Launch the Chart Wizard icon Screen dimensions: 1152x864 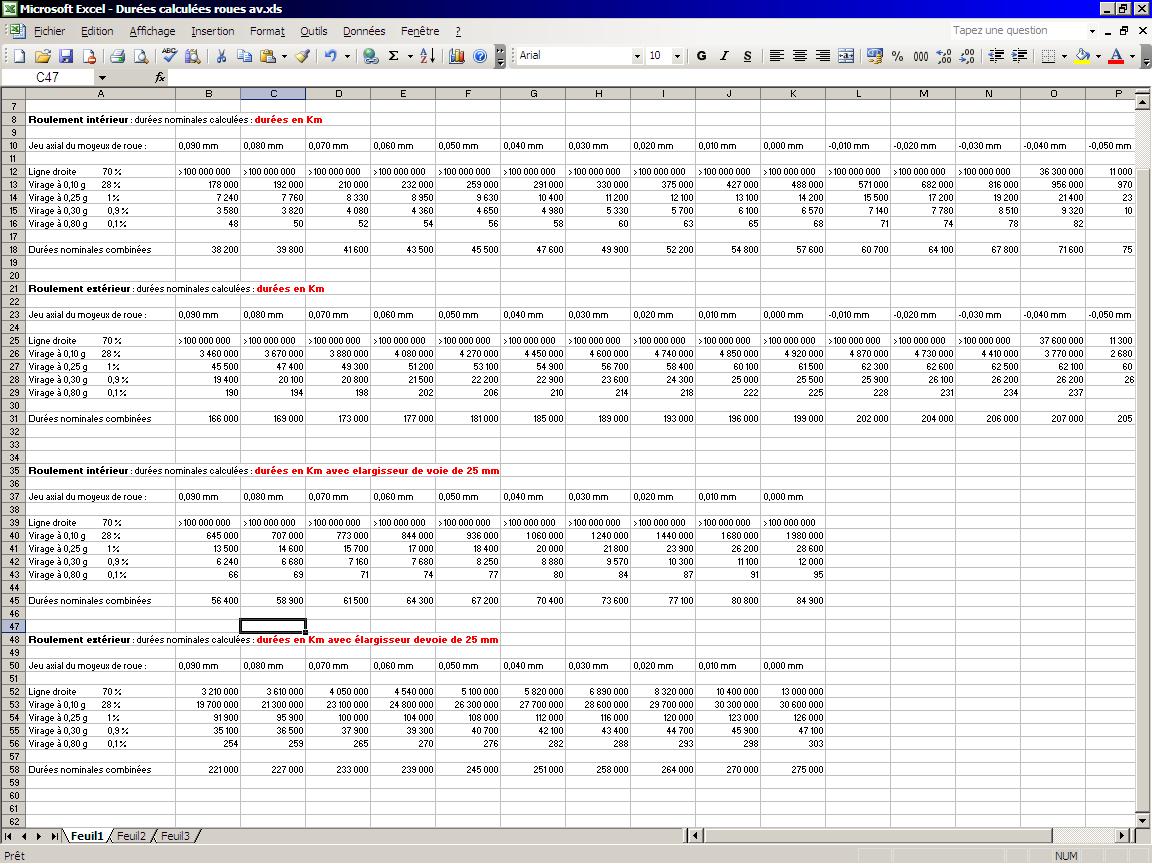[457, 56]
